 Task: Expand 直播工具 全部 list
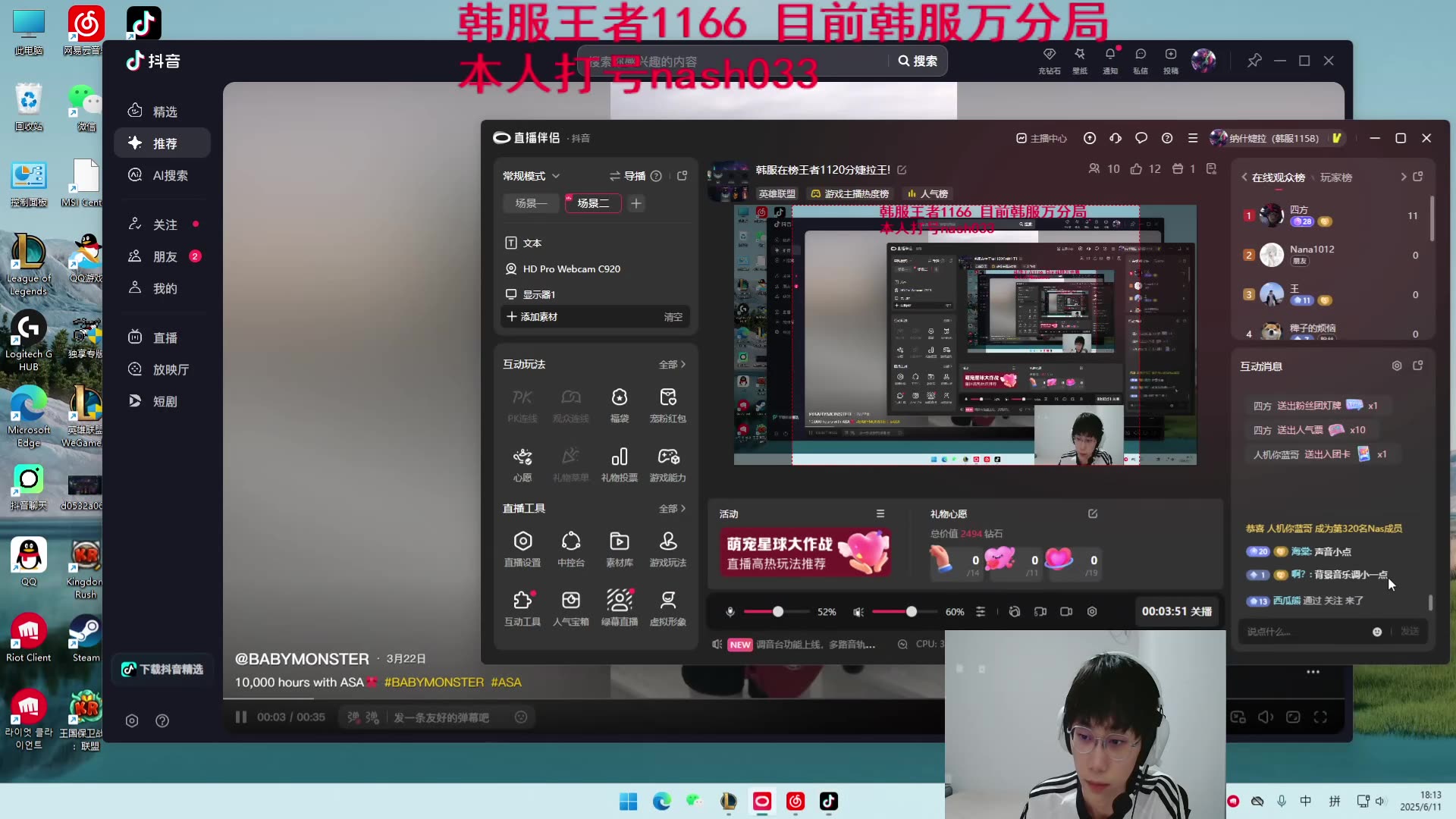[672, 508]
